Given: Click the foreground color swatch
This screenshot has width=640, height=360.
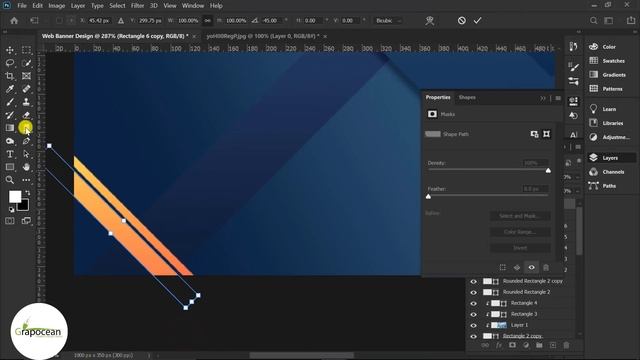Looking at the screenshot, I should pos(15,197).
